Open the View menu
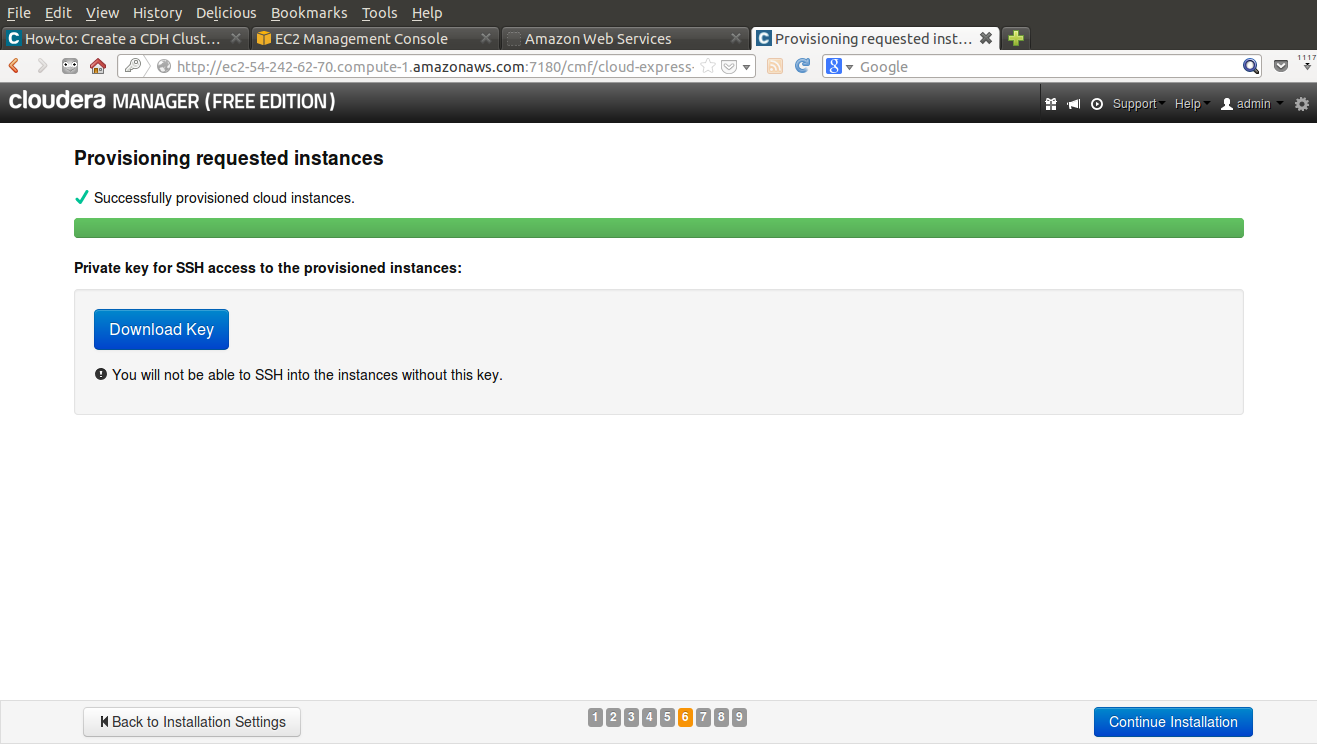The height and width of the screenshot is (744, 1317). tap(102, 13)
